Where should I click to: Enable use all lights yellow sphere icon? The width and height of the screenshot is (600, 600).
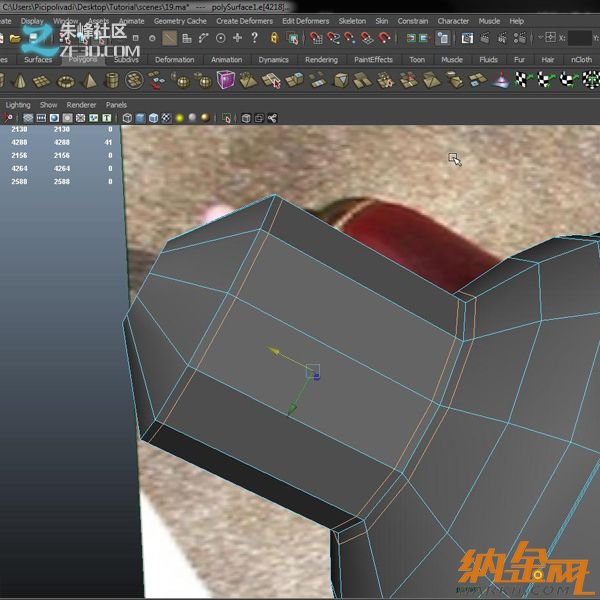click(x=179, y=118)
